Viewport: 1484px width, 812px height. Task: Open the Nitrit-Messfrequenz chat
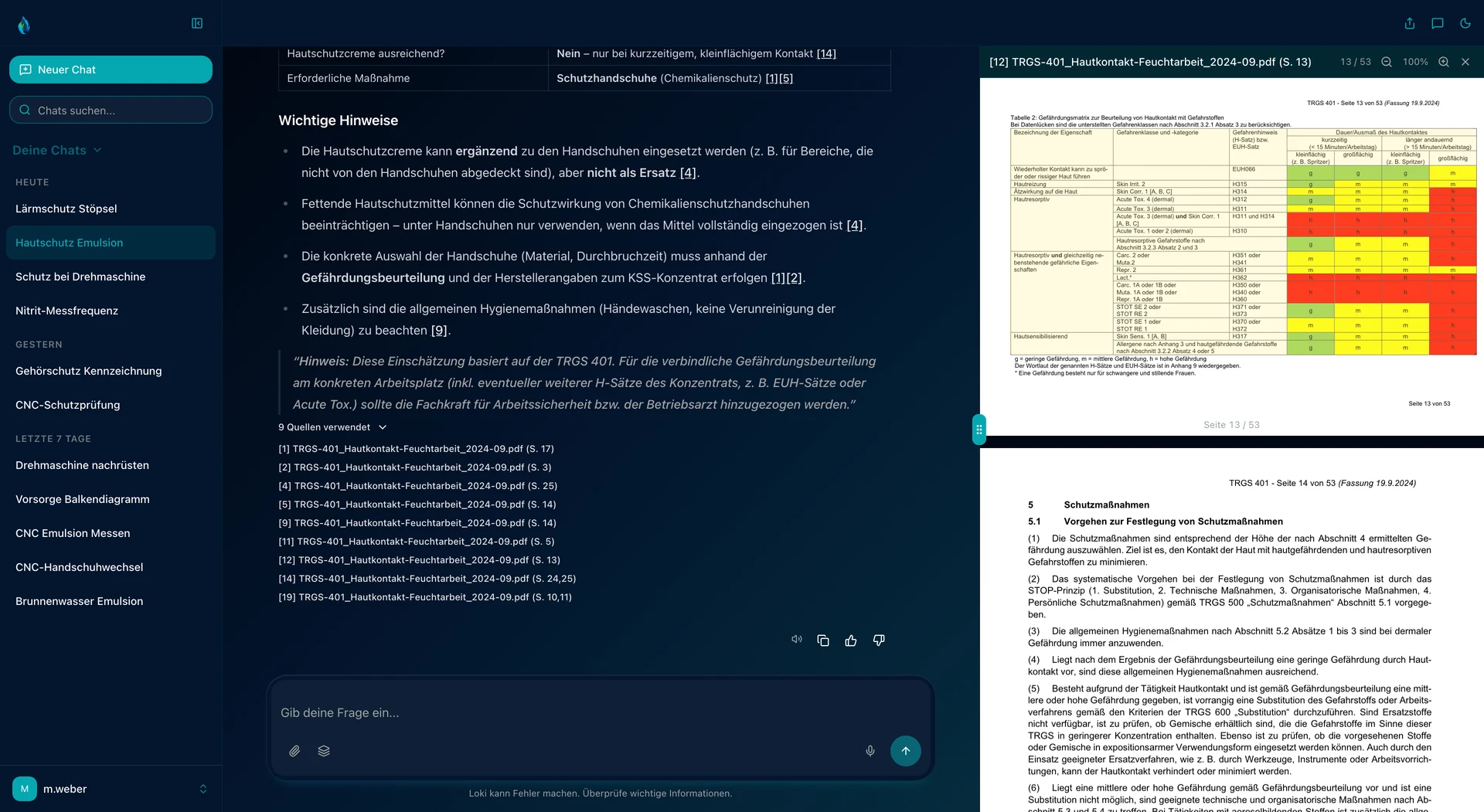point(111,311)
